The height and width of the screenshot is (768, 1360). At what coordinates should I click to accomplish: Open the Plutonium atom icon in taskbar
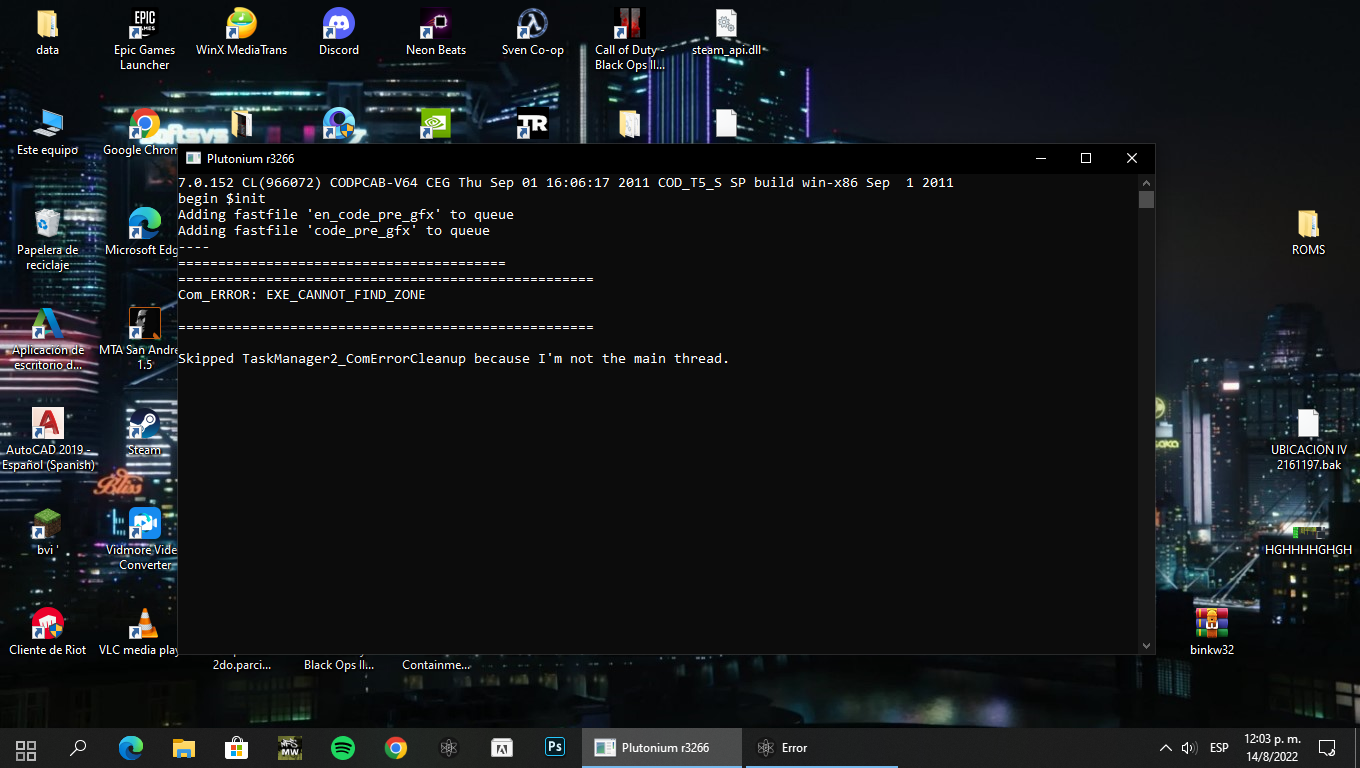449,748
